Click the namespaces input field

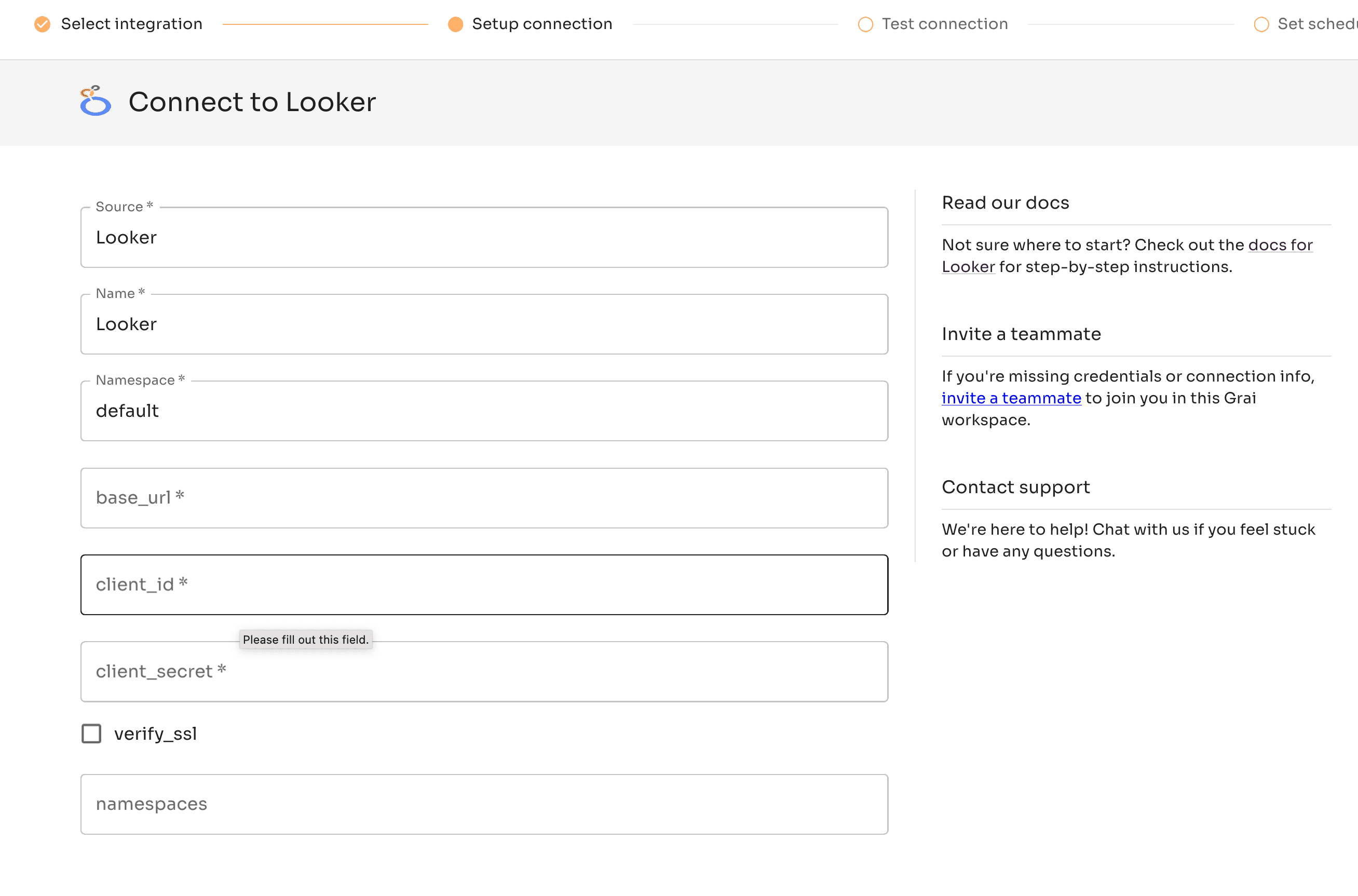[x=484, y=804]
